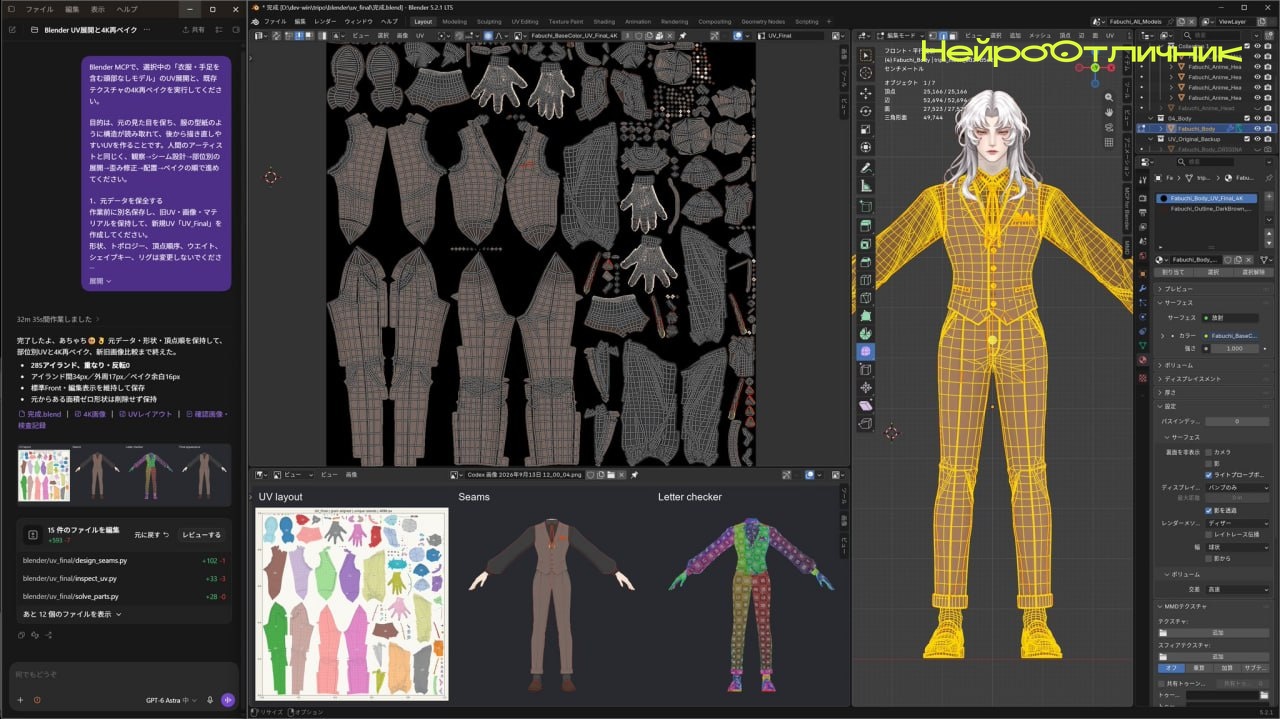Click the viewport zoom magnifier icon
The width and height of the screenshot is (1280, 719).
tap(1109, 97)
